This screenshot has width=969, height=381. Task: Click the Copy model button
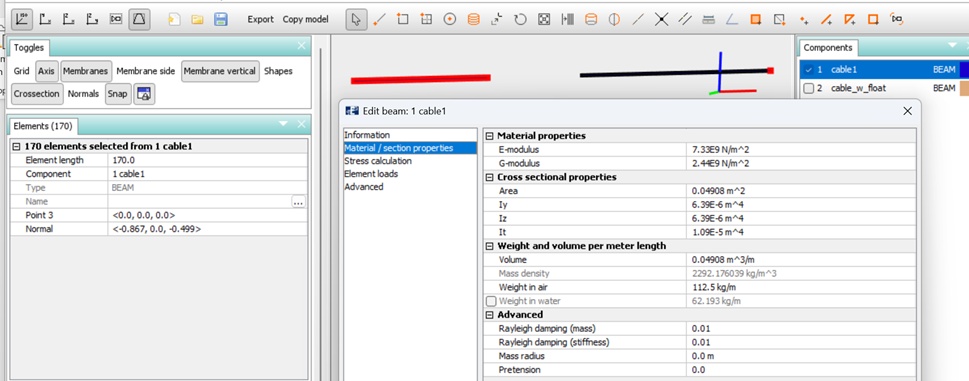305,19
